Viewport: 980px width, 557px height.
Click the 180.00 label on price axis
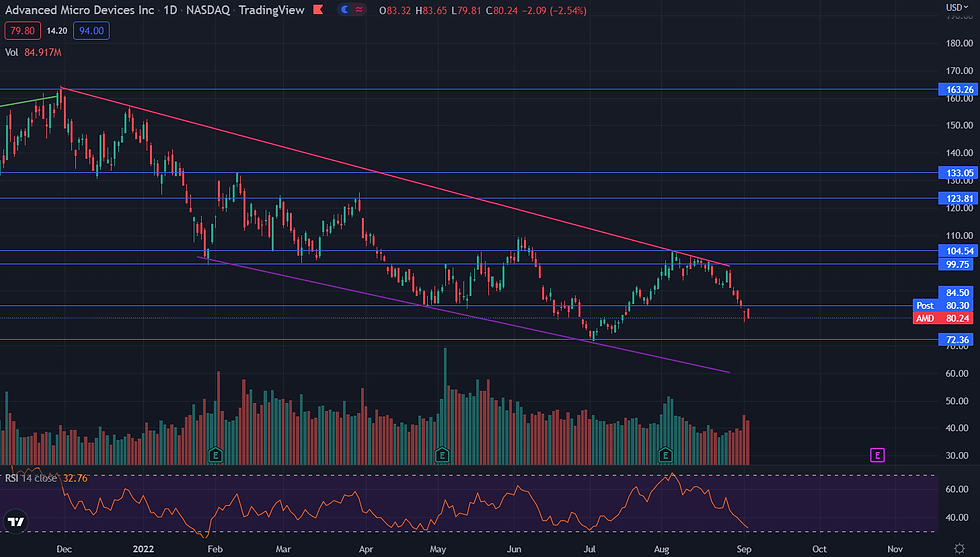(x=959, y=43)
